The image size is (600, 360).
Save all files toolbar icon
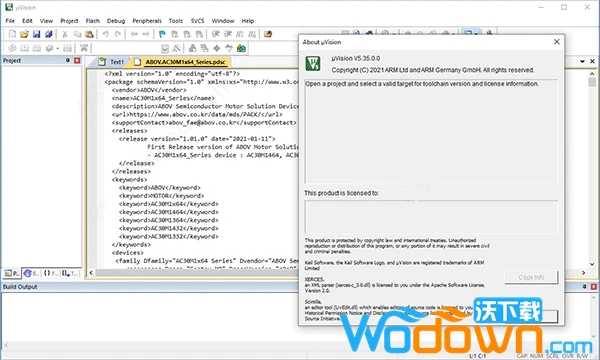(x=49, y=34)
